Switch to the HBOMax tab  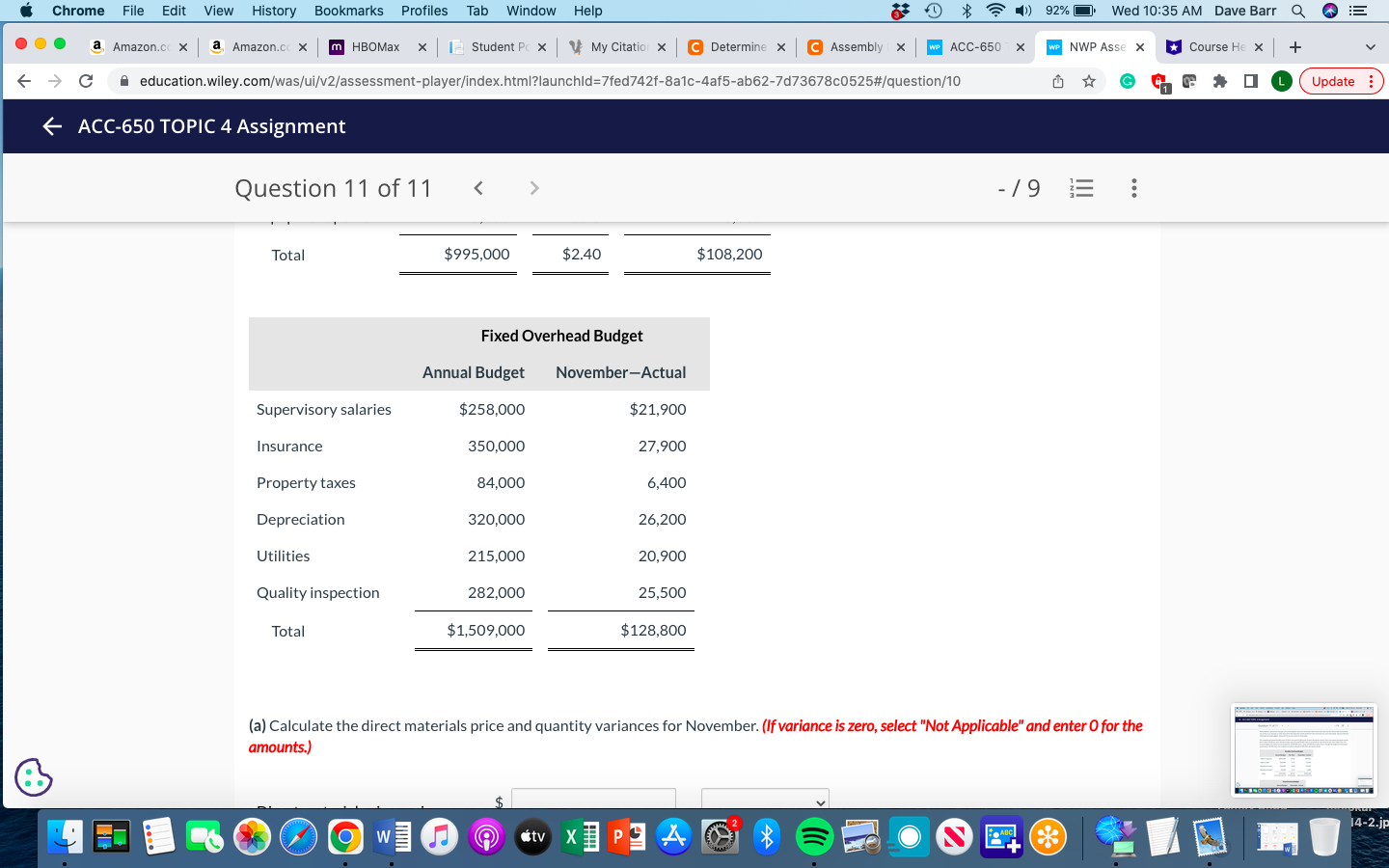376,46
